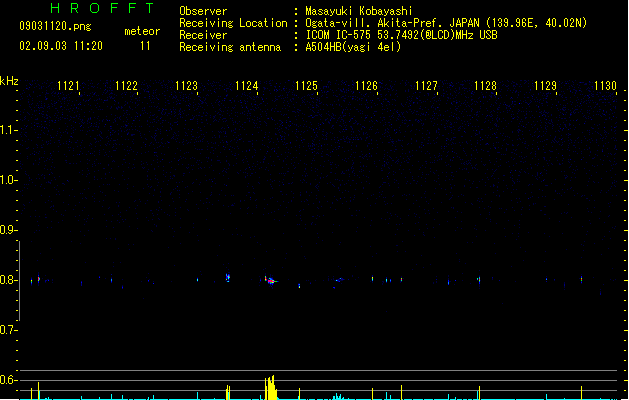
Task: Click the 1129 time marker
Action: point(546,86)
